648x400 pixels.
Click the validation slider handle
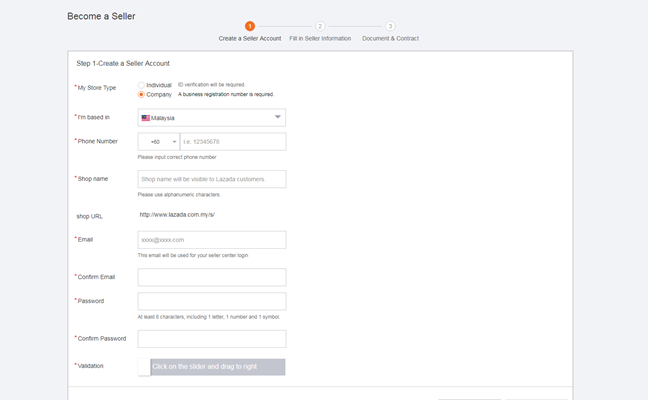tap(144, 367)
